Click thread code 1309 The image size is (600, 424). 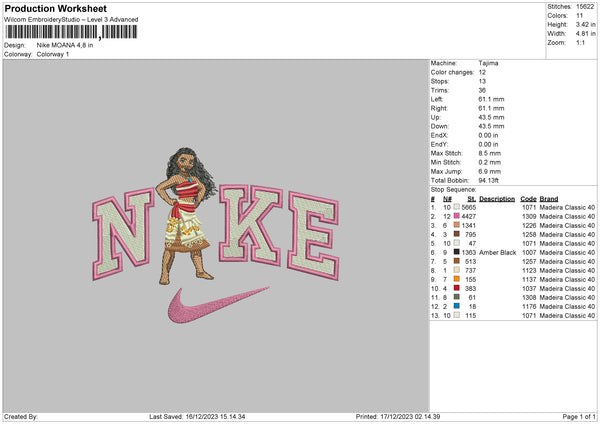(529, 216)
